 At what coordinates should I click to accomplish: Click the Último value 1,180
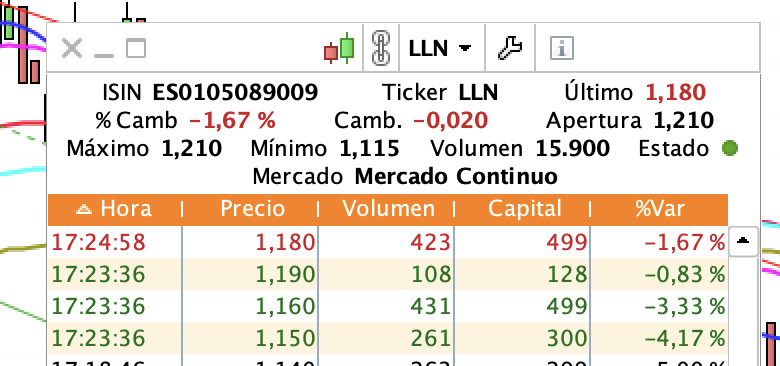tap(676, 92)
